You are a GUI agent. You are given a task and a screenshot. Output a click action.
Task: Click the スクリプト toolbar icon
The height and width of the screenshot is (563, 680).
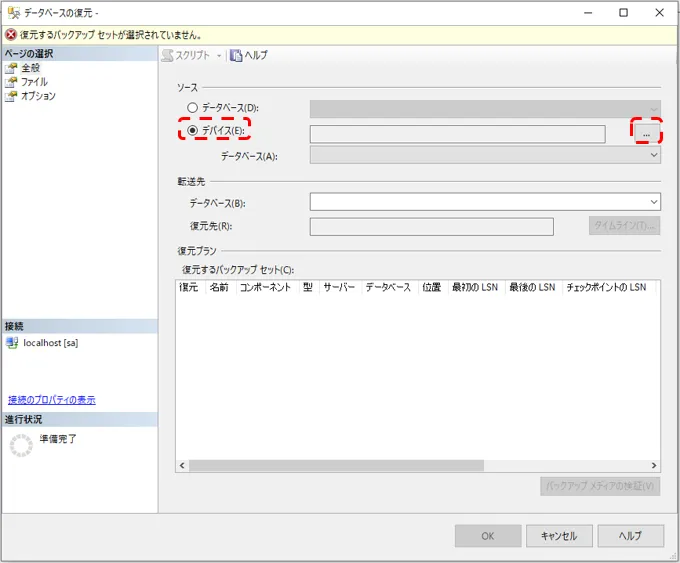pyautogui.click(x=169, y=56)
